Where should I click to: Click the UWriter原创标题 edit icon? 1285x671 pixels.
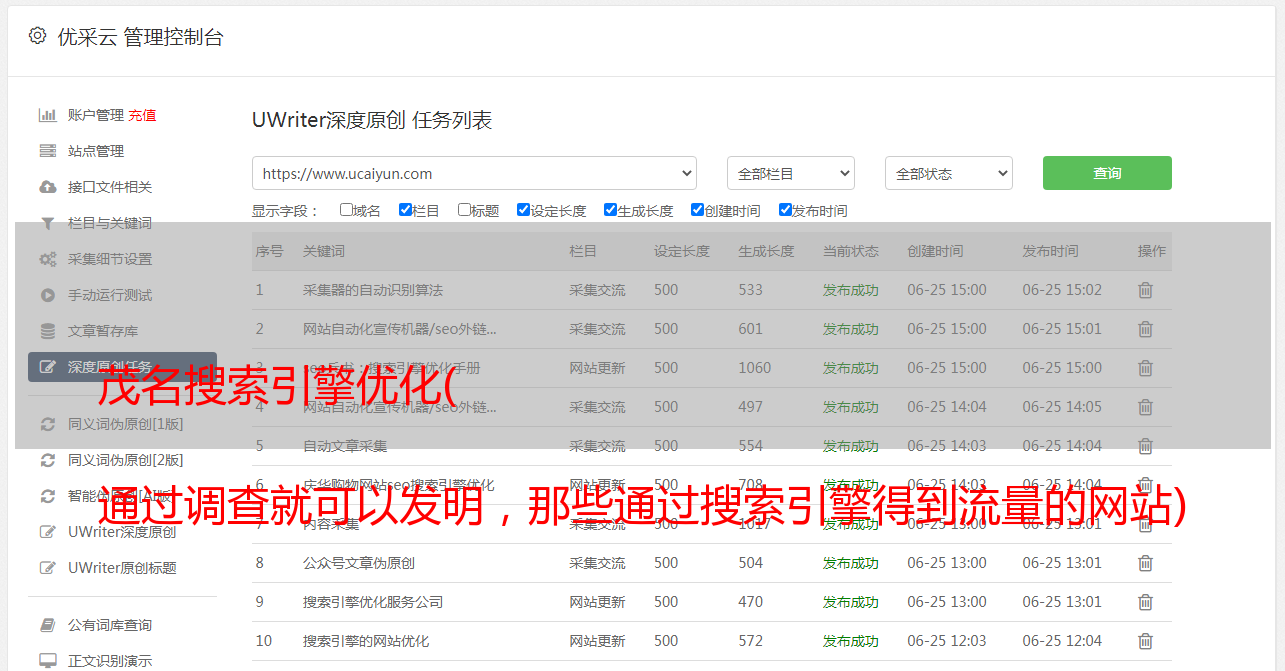[x=47, y=568]
